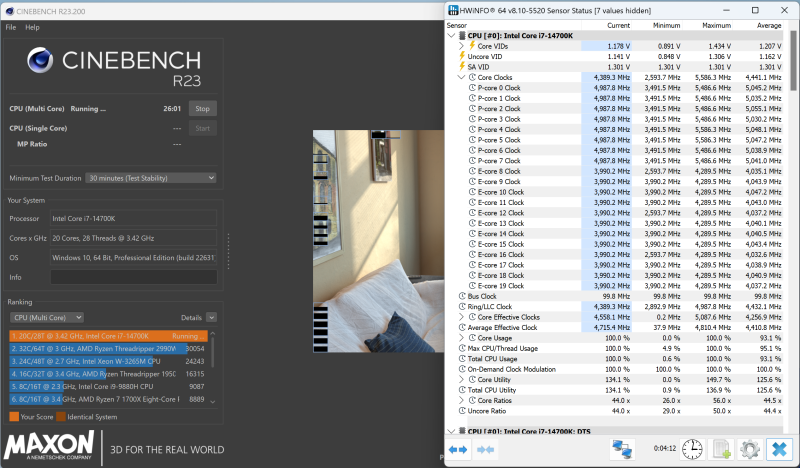This screenshot has width=800, height=468.
Task: Open the network remote monitoring icon
Action: tap(623, 450)
